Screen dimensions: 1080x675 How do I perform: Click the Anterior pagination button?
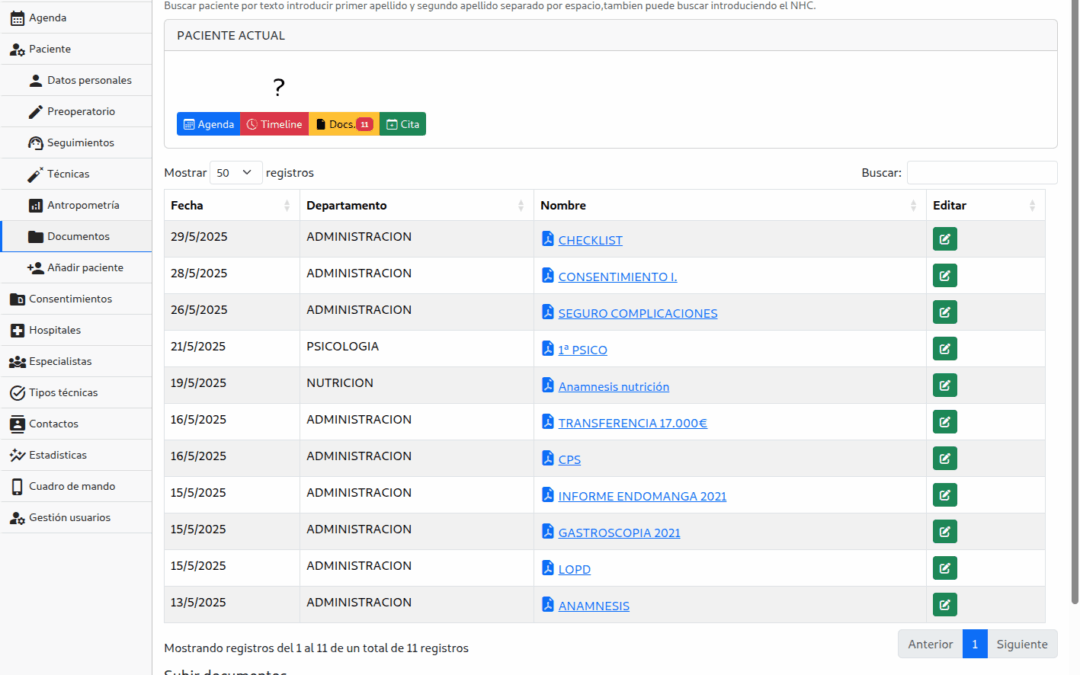tap(930, 644)
